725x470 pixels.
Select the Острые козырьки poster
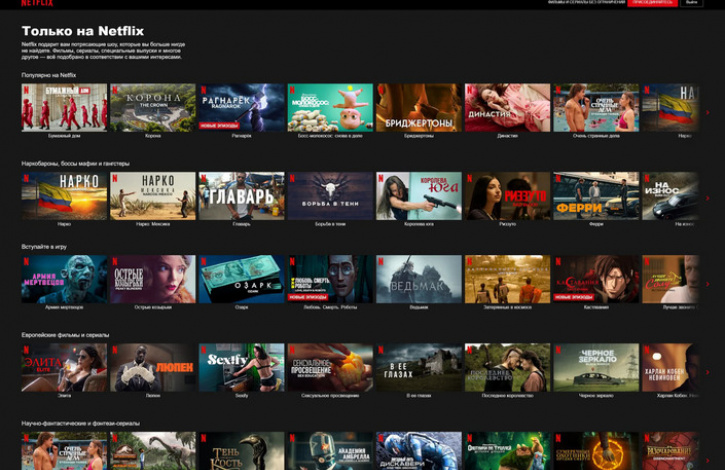[153, 279]
